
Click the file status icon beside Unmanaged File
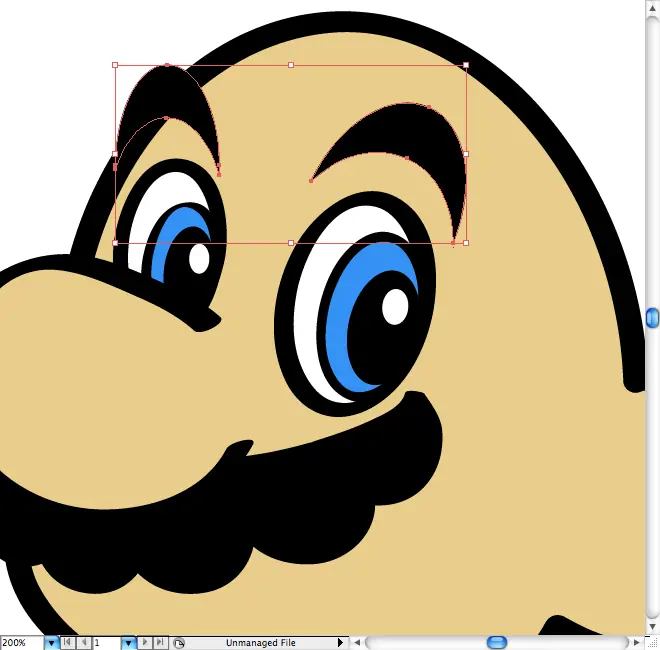coord(179,643)
